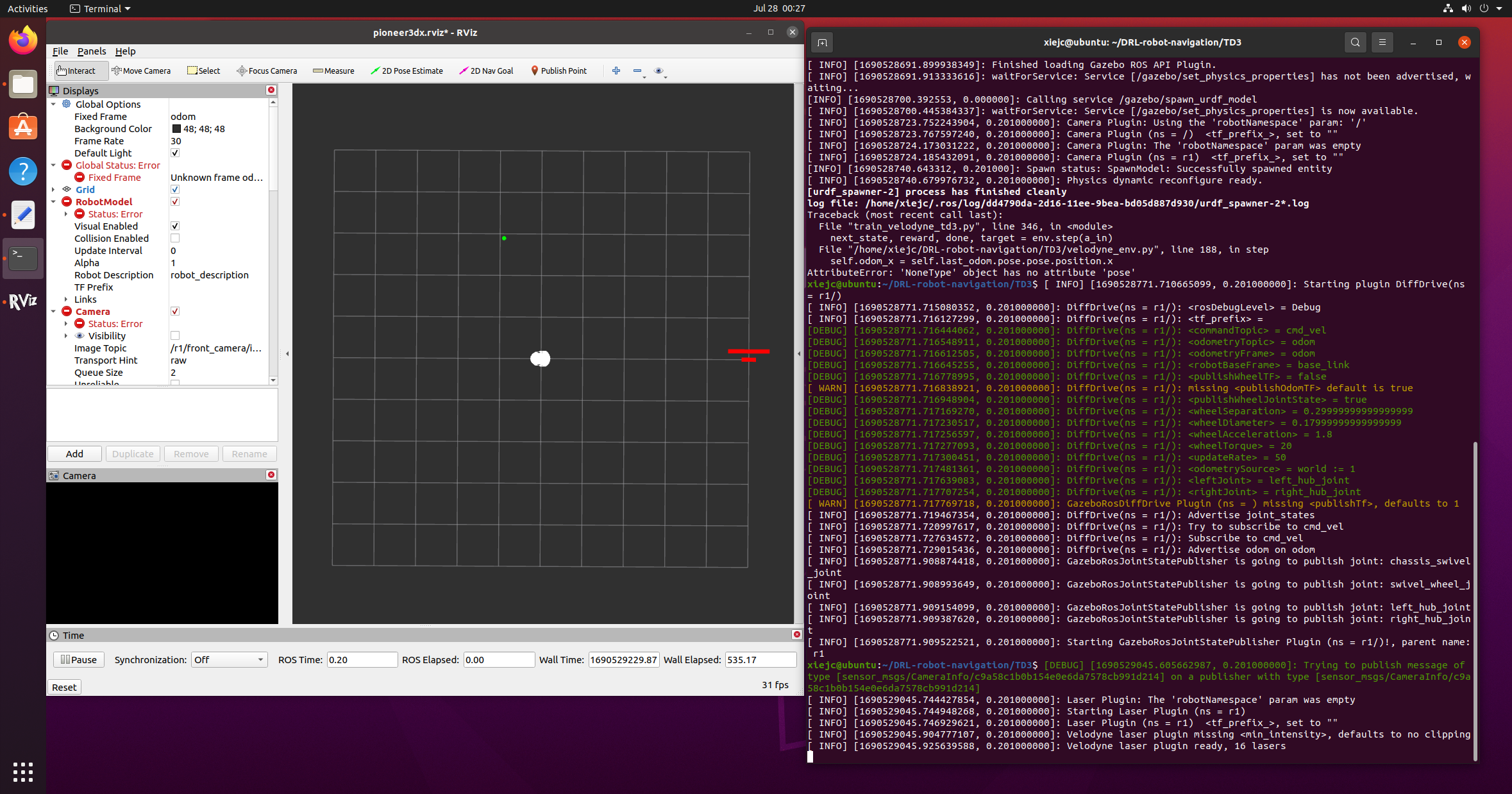Set a 2D Pose Estimate
This screenshot has width=1512, height=794.
pos(407,71)
